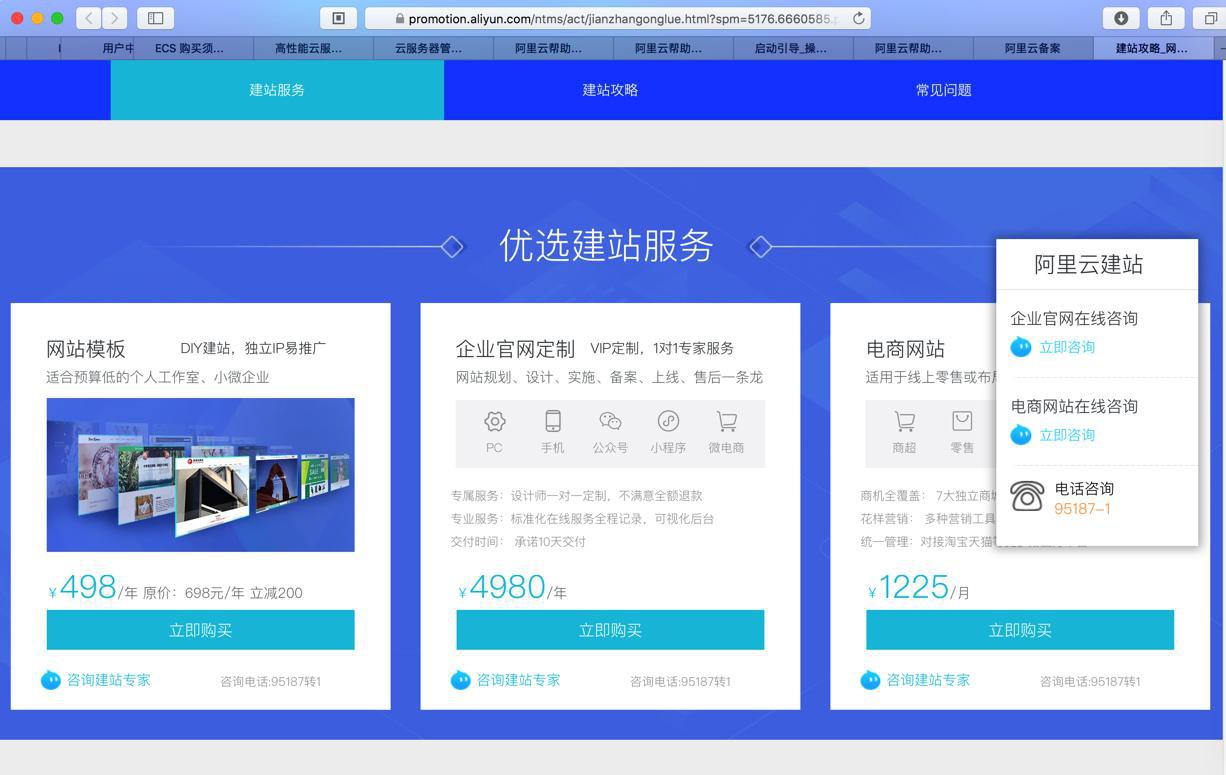Click the PC gear icon
Screen dimensions: 1226x775
coord(494,421)
